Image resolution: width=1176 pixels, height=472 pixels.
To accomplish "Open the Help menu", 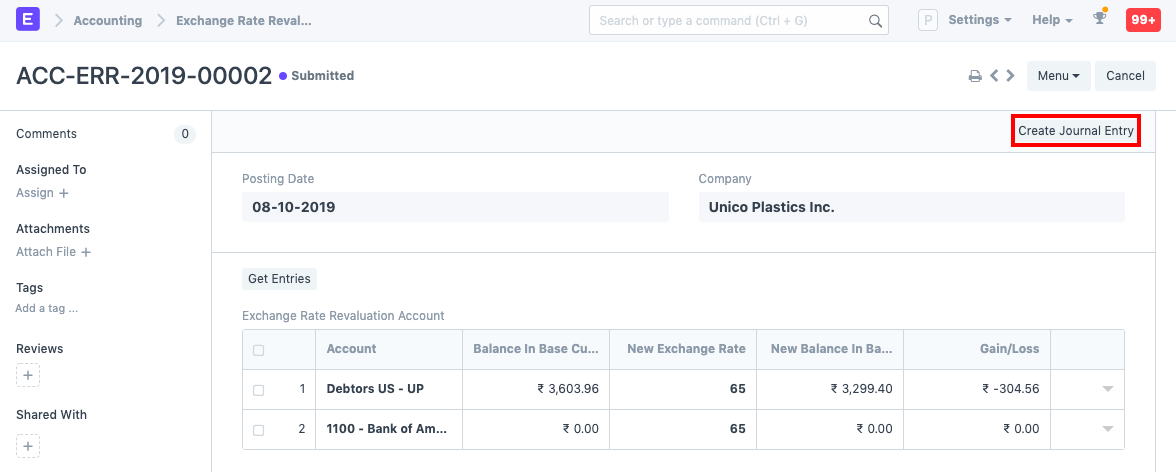I will click(1052, 20).
